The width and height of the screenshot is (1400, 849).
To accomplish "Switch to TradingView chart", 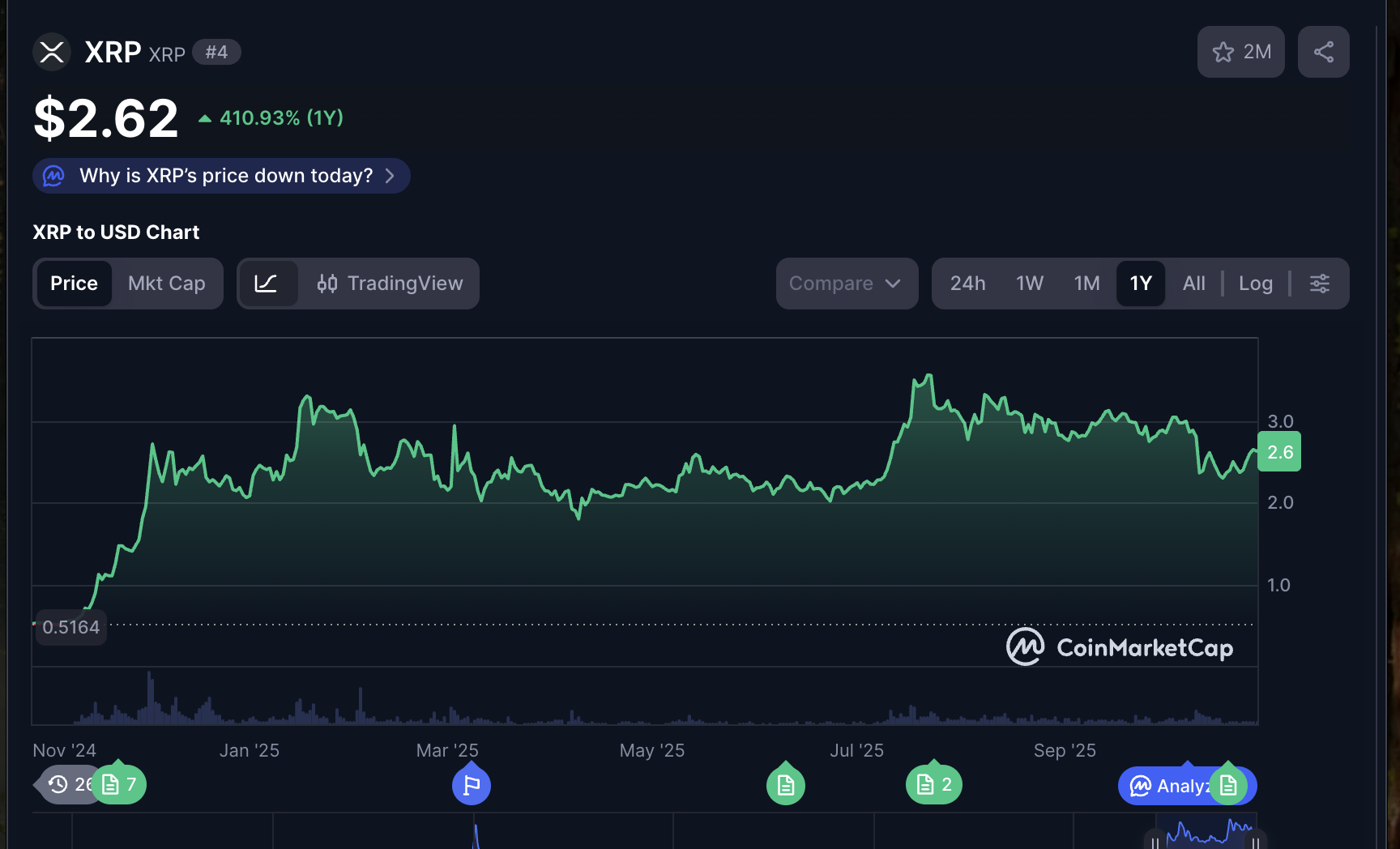I will pos(390,284).
